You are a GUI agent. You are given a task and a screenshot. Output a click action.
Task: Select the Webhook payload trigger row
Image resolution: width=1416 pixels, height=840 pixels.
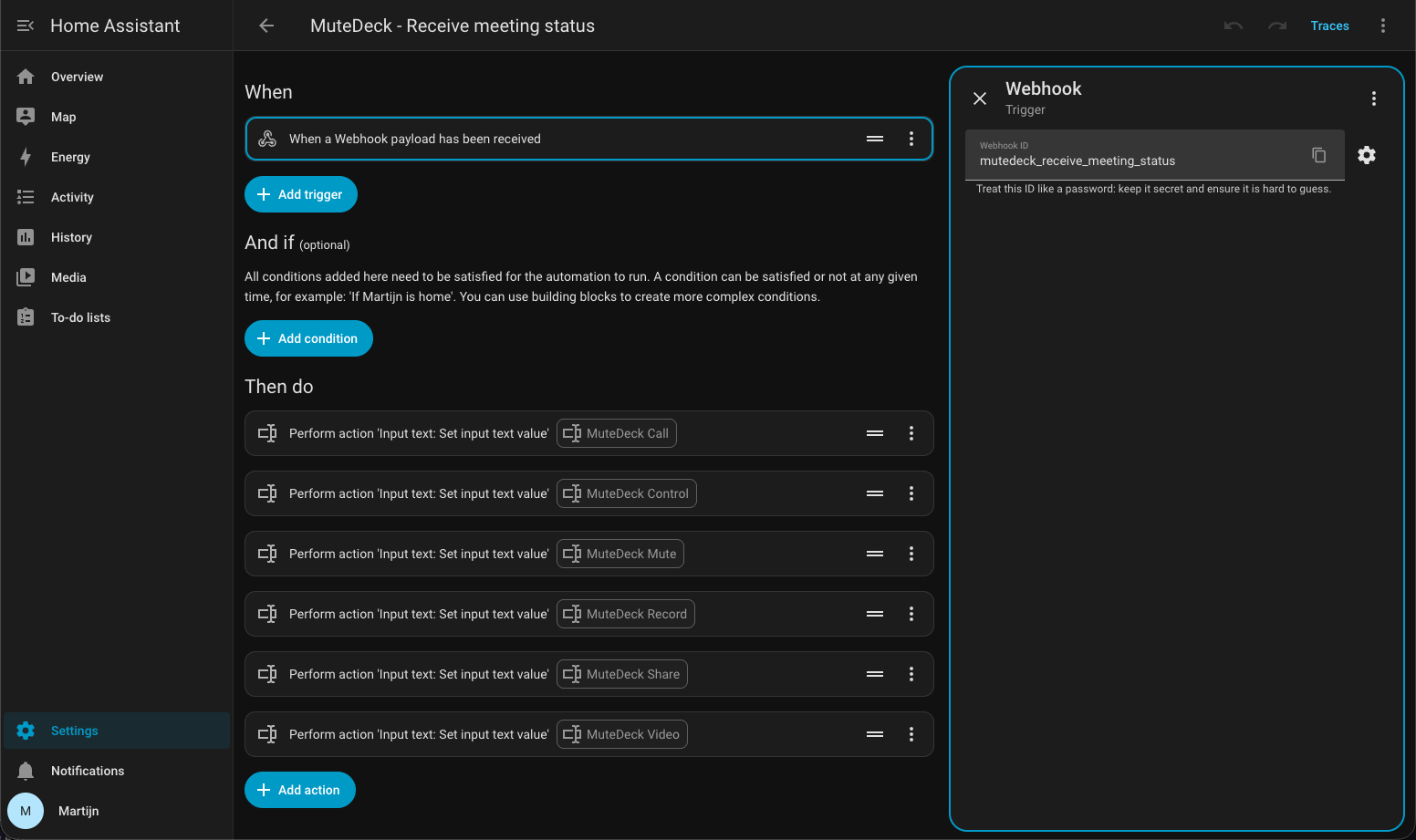coord(589,139)
